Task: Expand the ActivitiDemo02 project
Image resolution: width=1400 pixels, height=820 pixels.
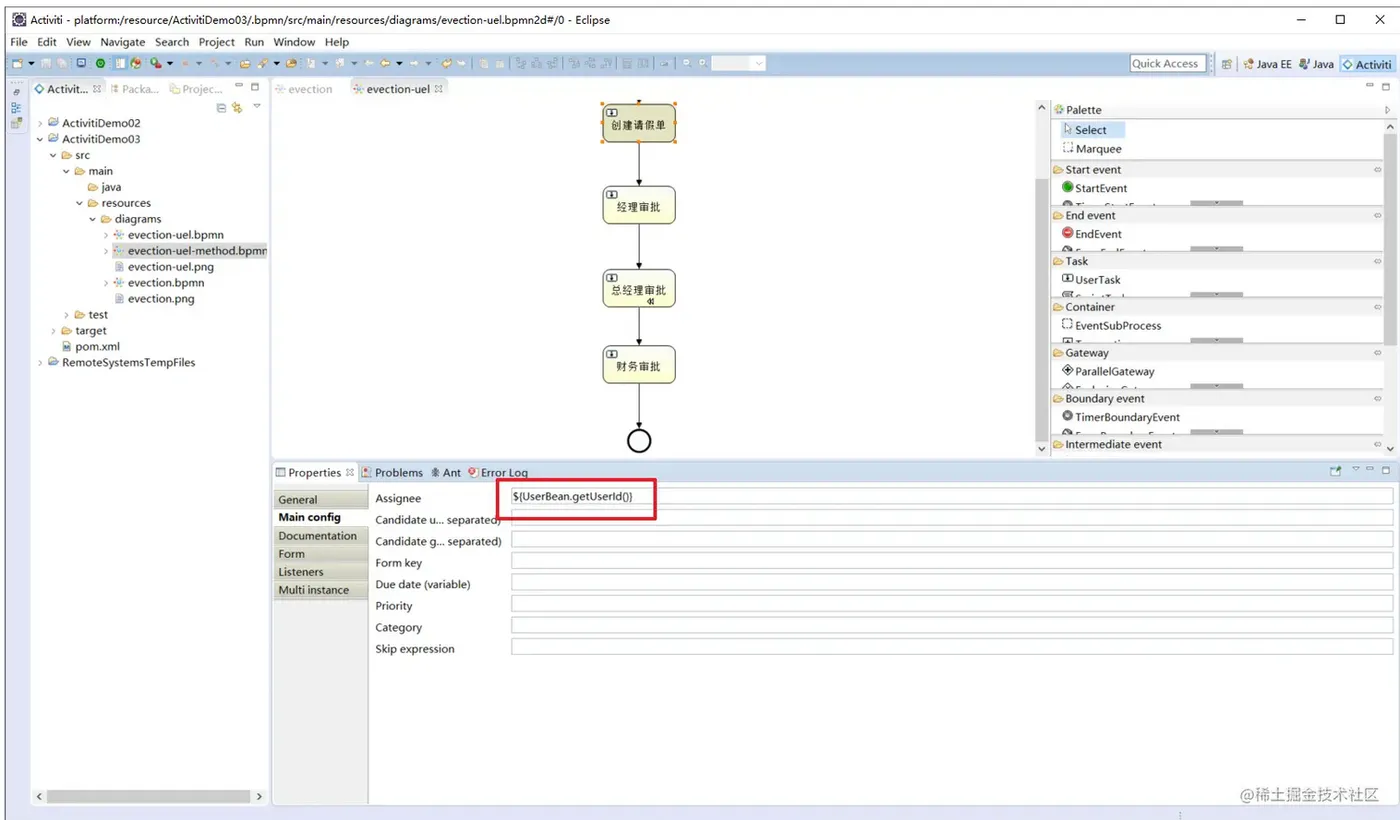Action: (40, 123)
